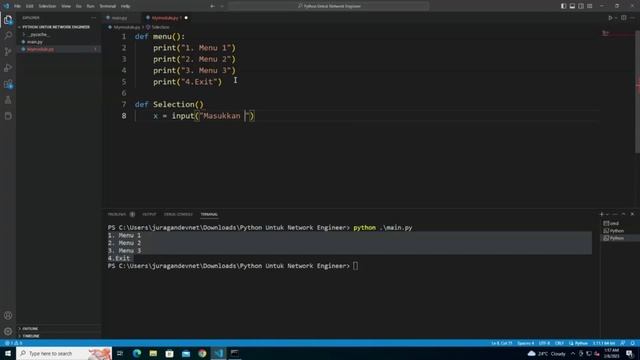Open the Explorer view in activity bar

[x=8, y=20]
